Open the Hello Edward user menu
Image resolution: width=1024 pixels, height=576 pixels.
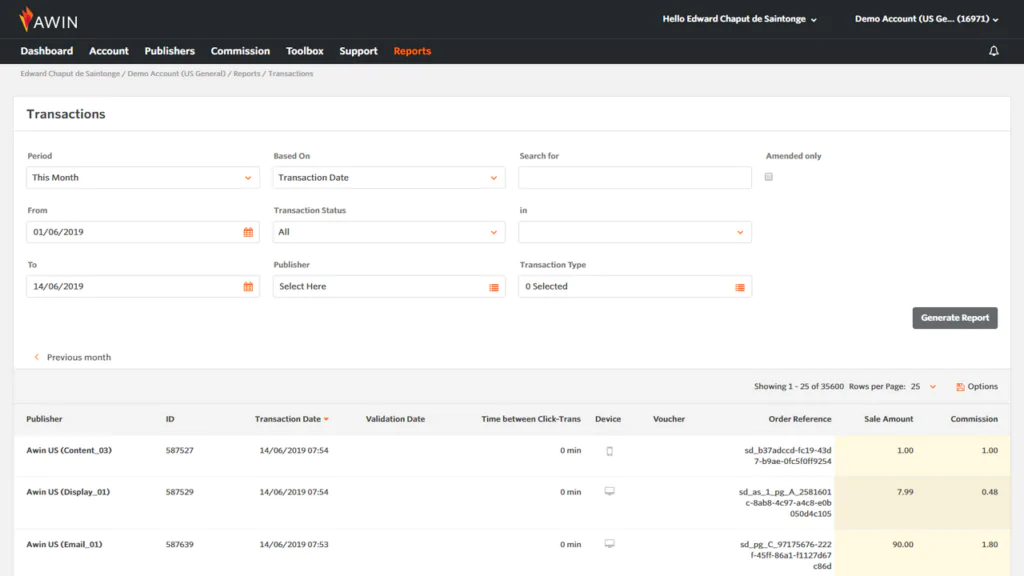[x=739, y=19]
